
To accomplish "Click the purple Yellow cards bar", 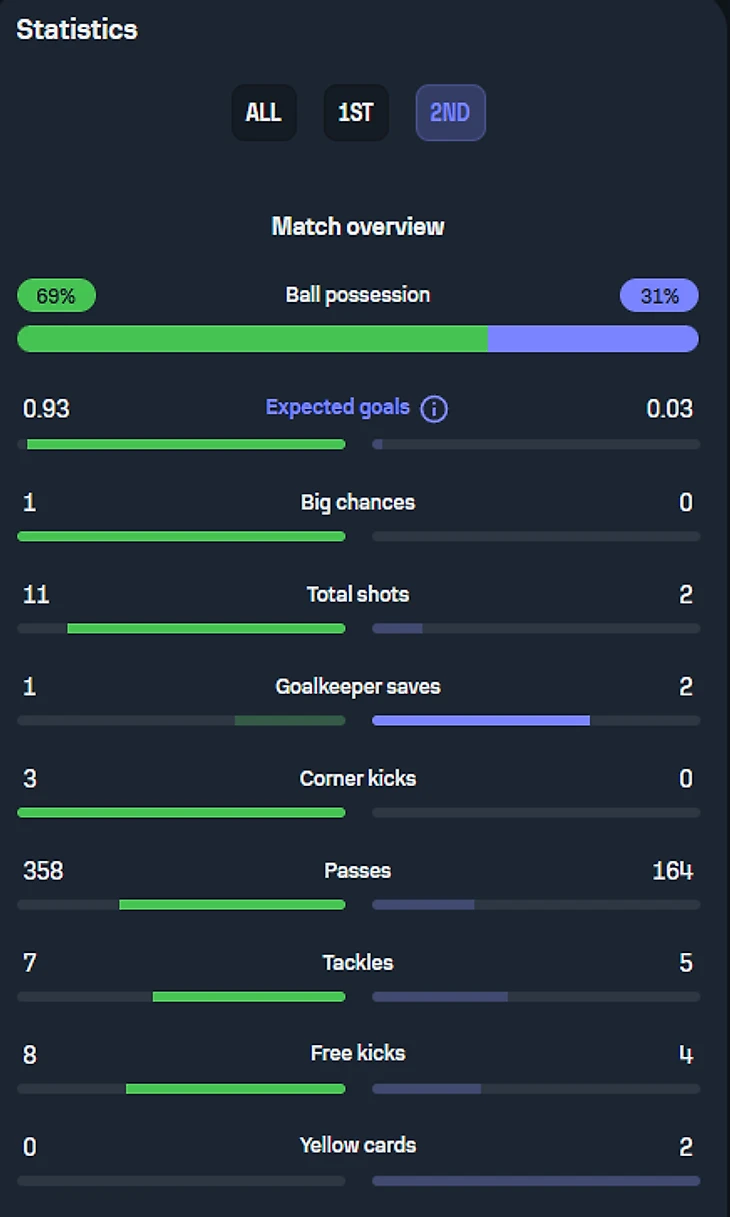I will (536, 1181).
